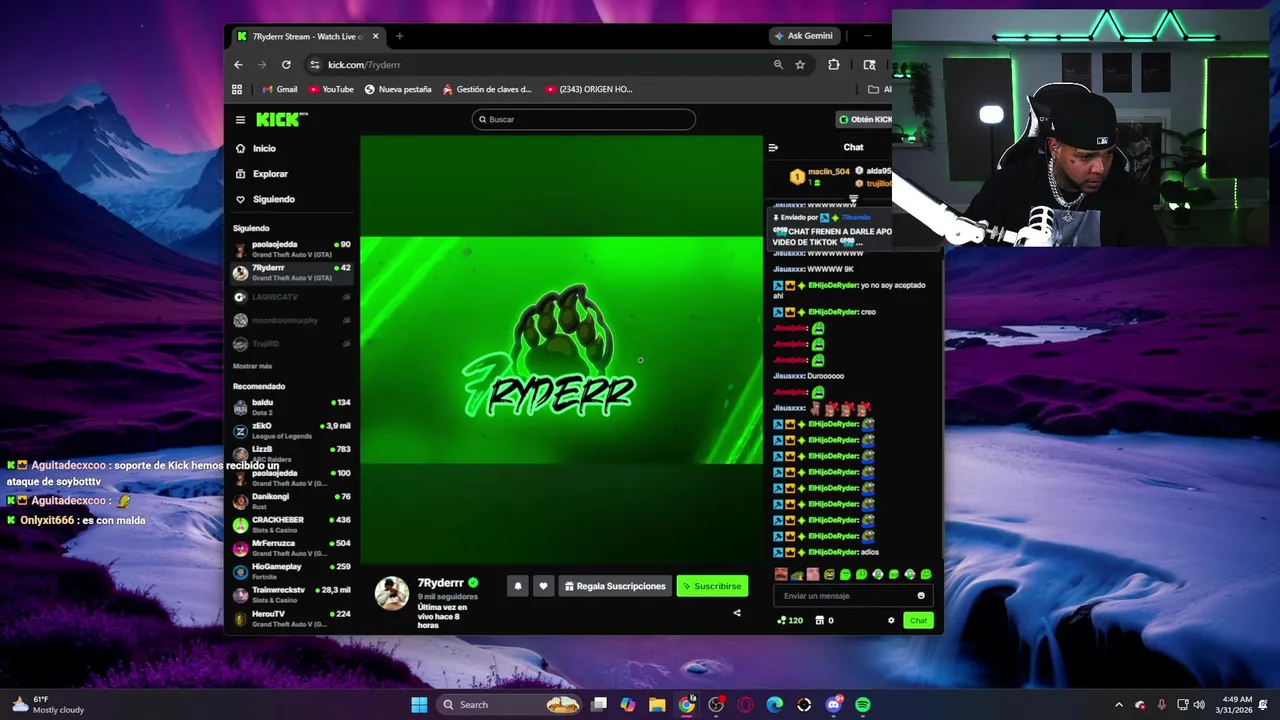The height and width of the screenshot is (720, 1280).
Task: Select the first quick emote above chat input
Action: [781, 574]
